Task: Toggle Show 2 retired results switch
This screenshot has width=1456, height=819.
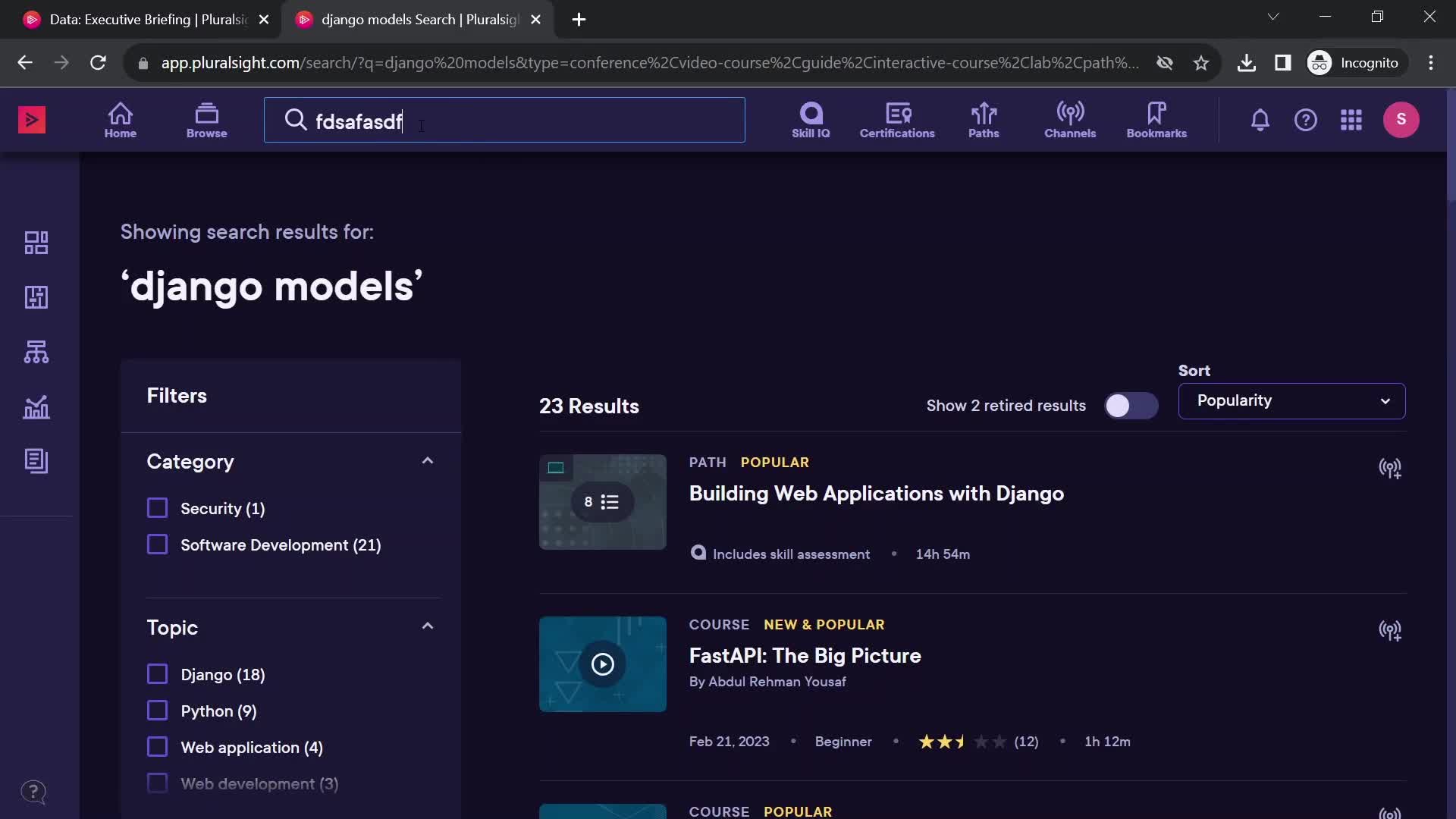Action: (1131, 406)
